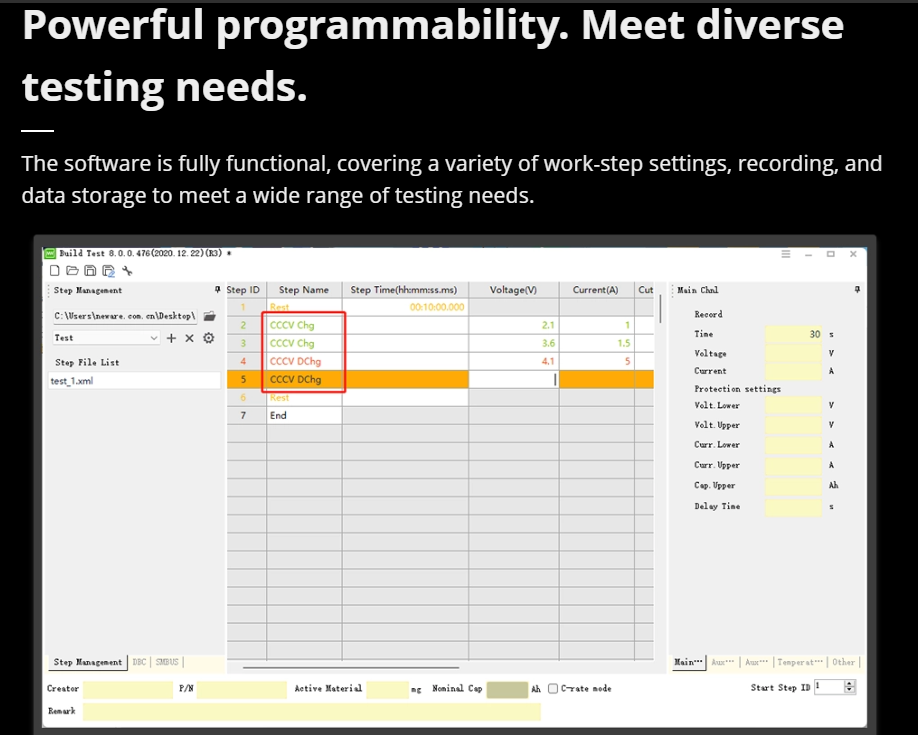Open step management gear settings
The width and height of the screenshot is (918, 735).
pyautogui.click(x=209, y=338)
